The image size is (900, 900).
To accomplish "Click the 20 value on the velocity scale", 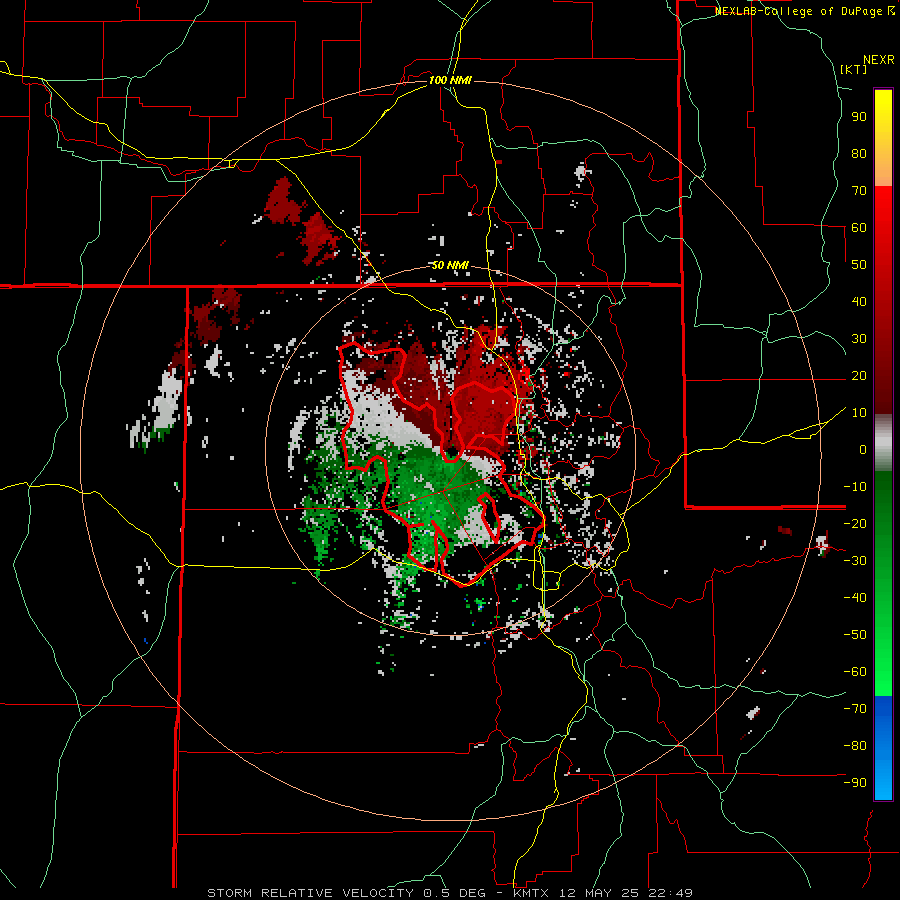I will 859,375.
